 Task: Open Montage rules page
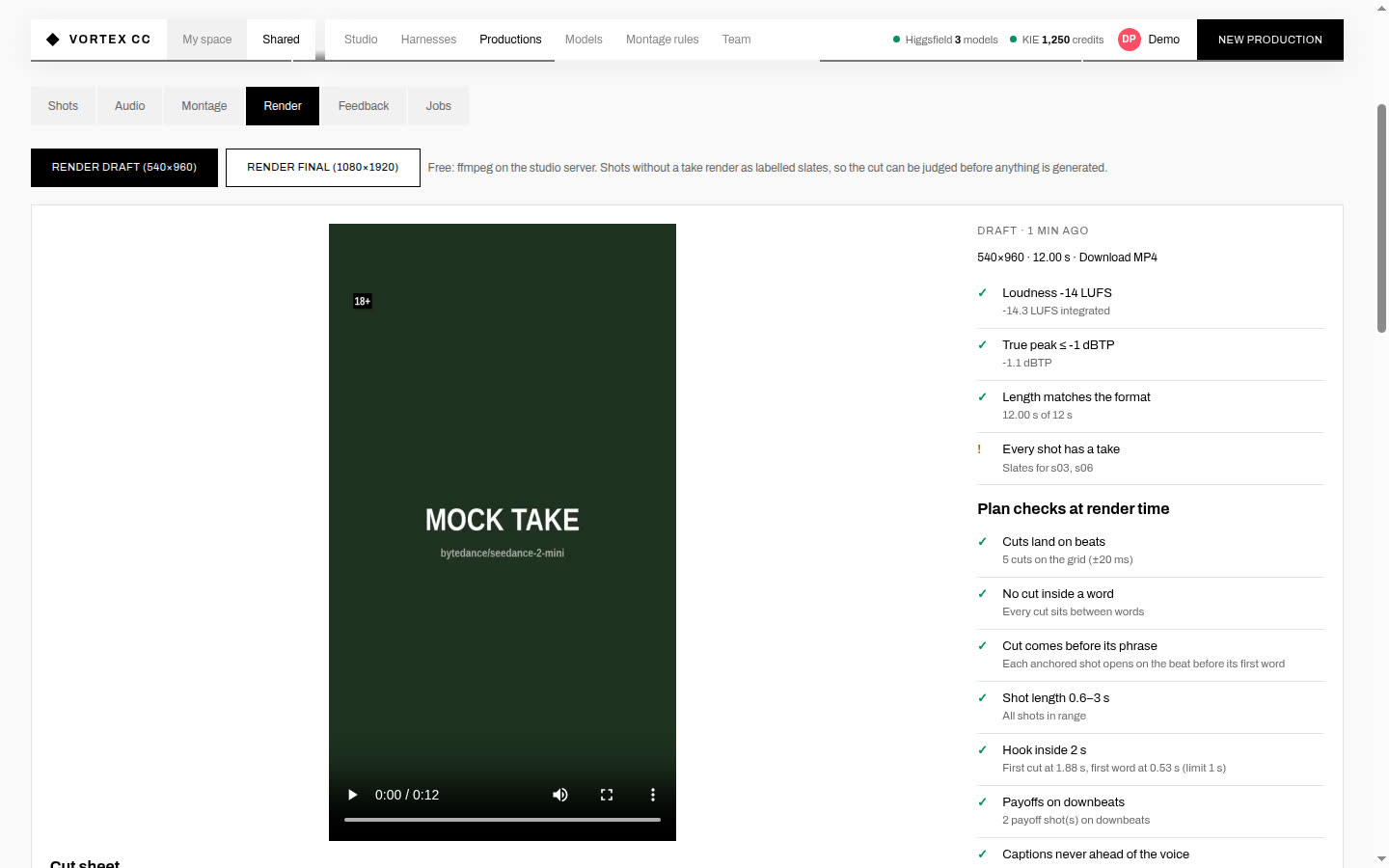point(662,40)
